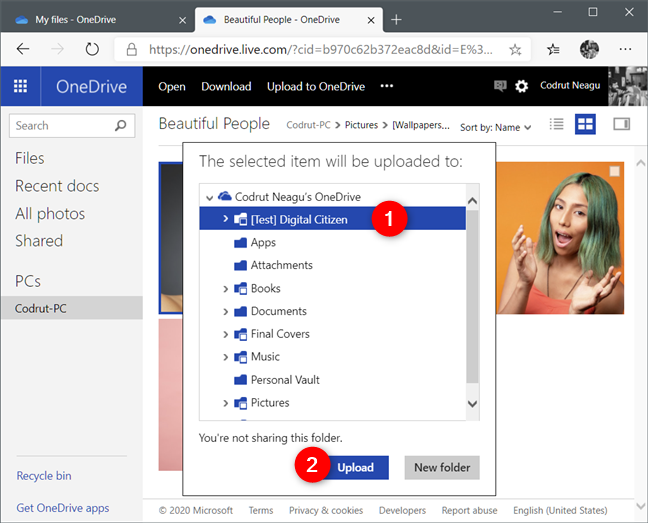
Task: Open the Recycle bin link
Action: point(44,475)
